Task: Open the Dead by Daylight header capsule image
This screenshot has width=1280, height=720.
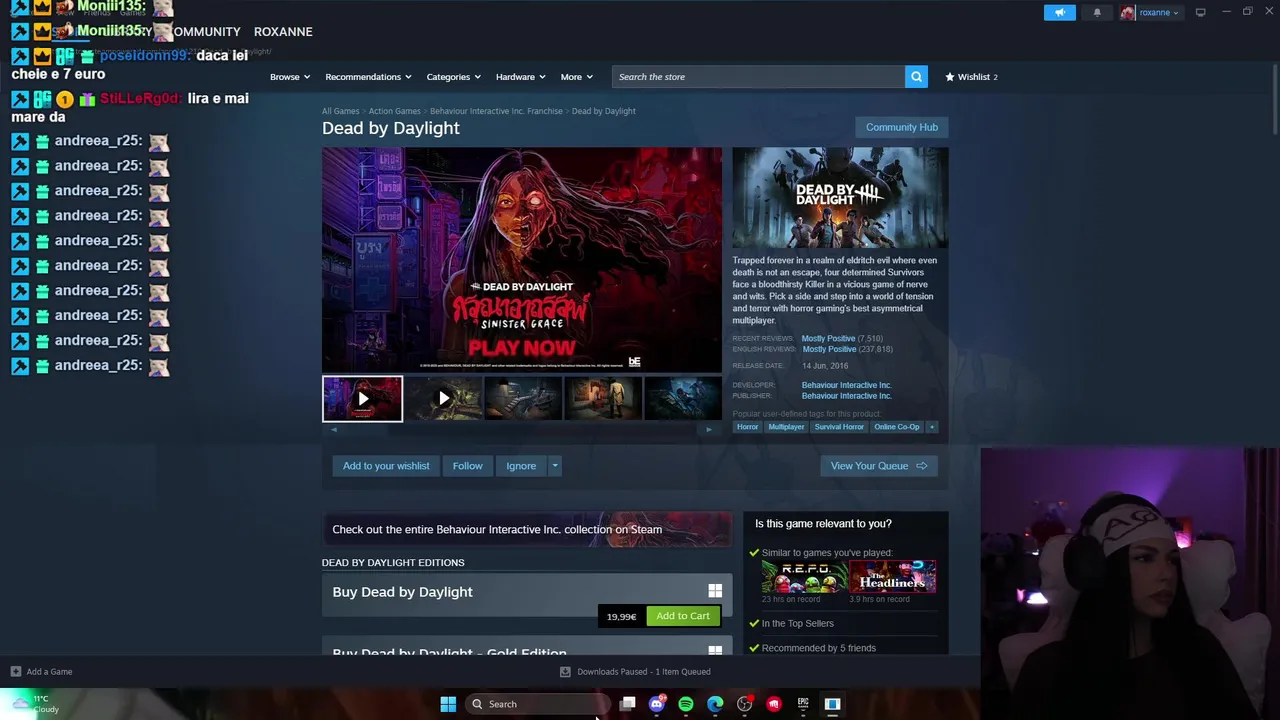Action: tap(840, 198)
